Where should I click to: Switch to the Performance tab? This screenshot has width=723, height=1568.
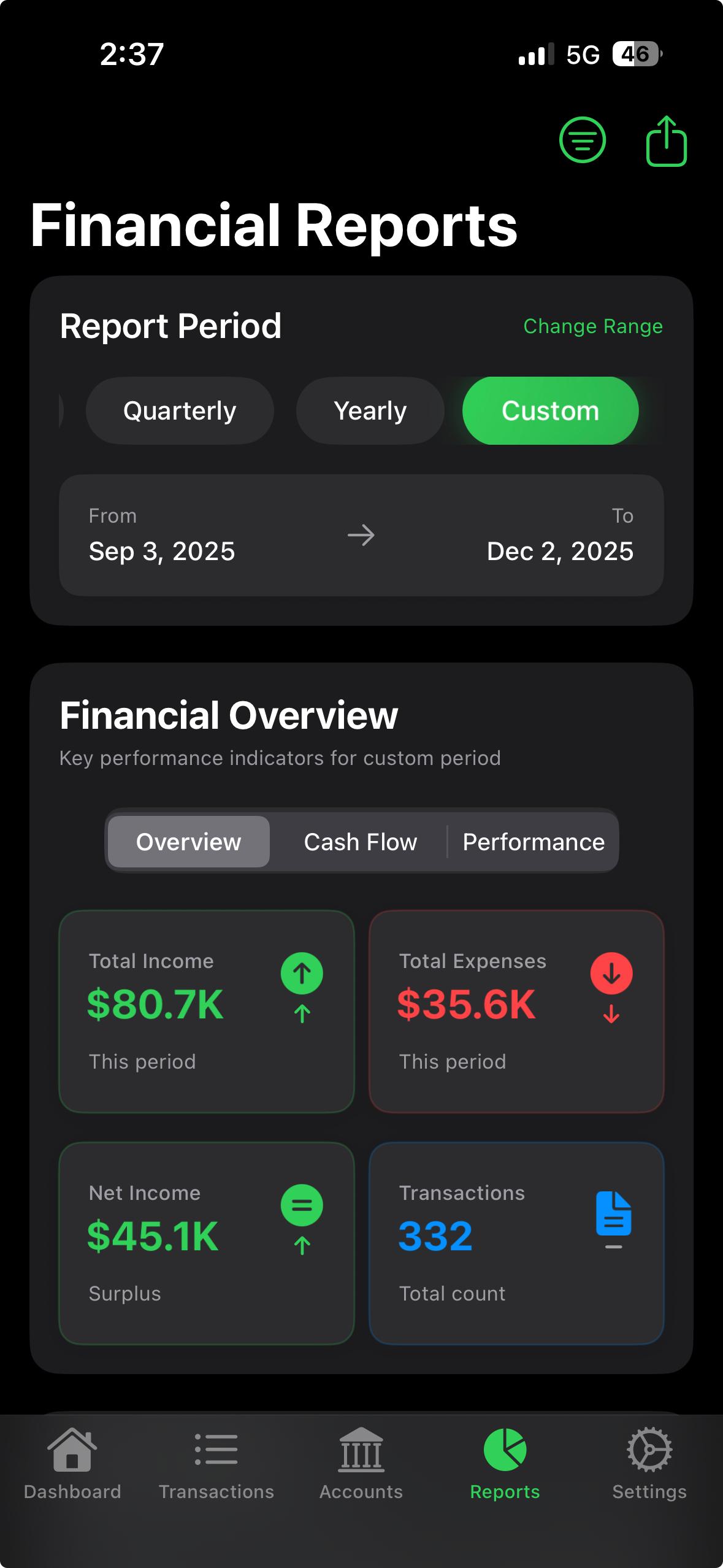coord(533,842)
